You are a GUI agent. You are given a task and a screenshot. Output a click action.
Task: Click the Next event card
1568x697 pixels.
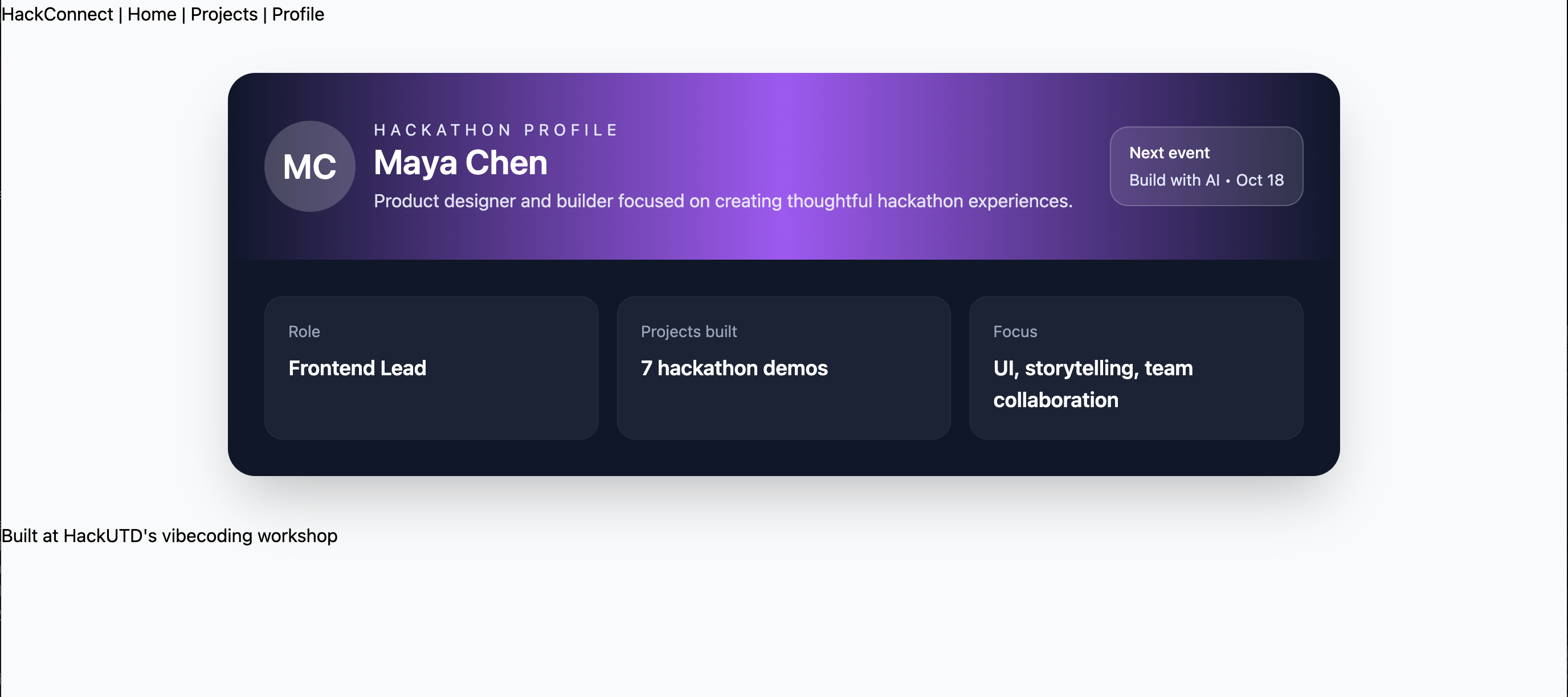[x=1206, y=166]
